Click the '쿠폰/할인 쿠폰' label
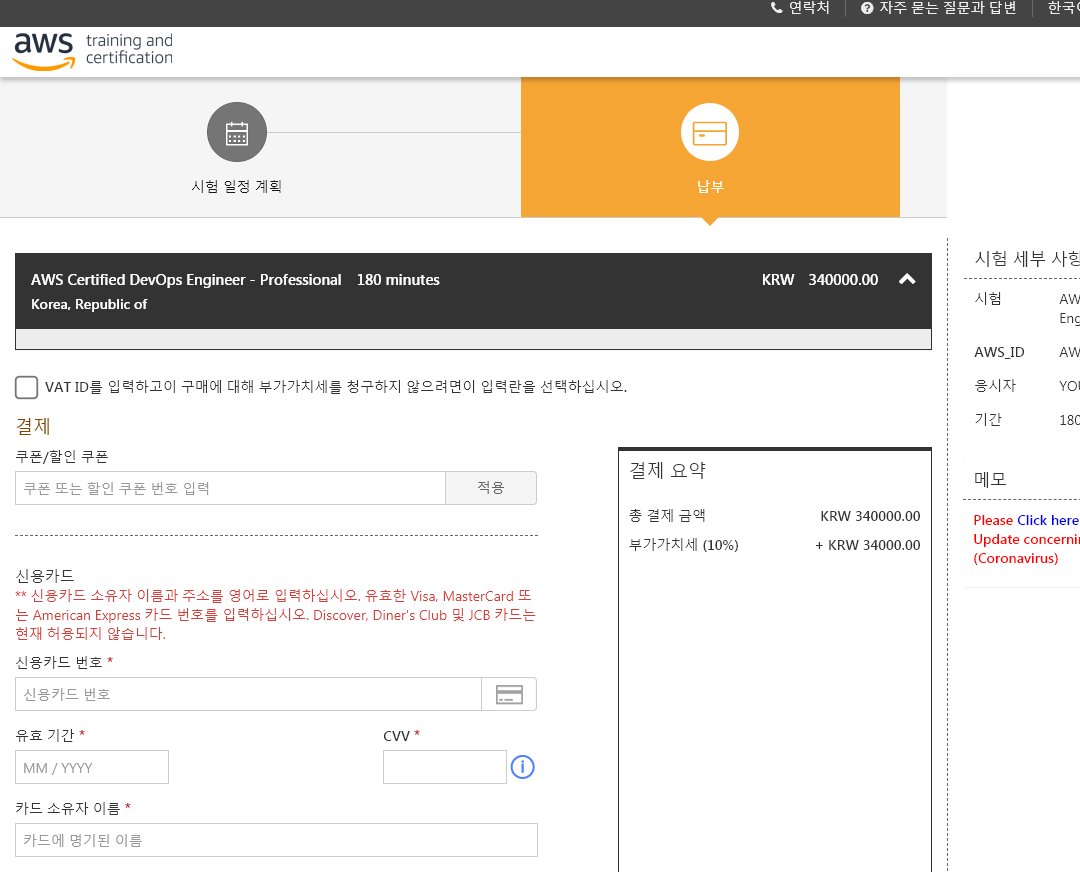Image resolution: width=1080 pixels, height=872 pixels. click(x=62, y=457)
